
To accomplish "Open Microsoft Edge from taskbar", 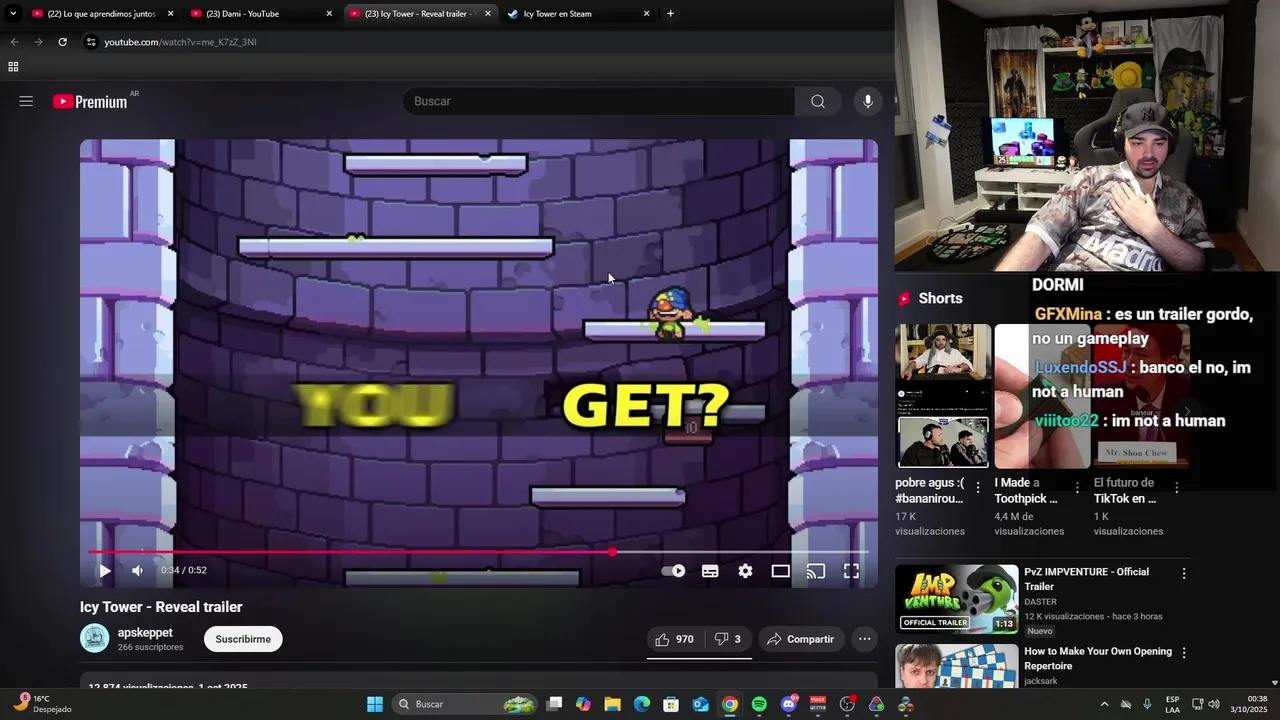I will [x=642, y=704].
